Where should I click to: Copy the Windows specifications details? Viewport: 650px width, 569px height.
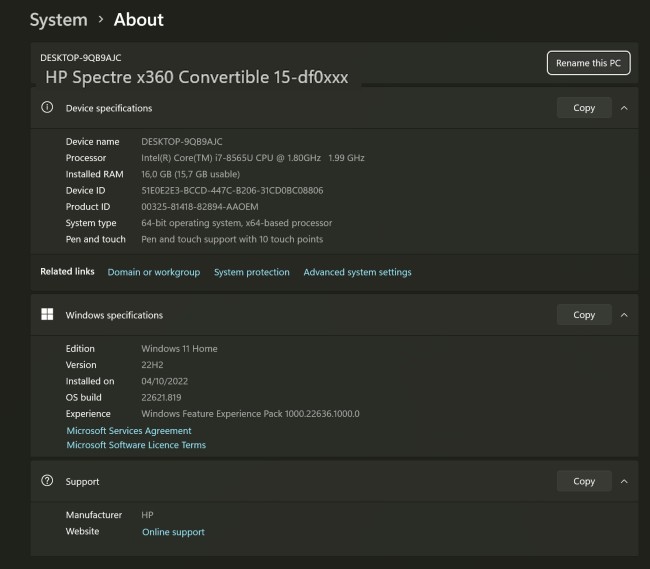pyautogui.click(x=584, y=315)
